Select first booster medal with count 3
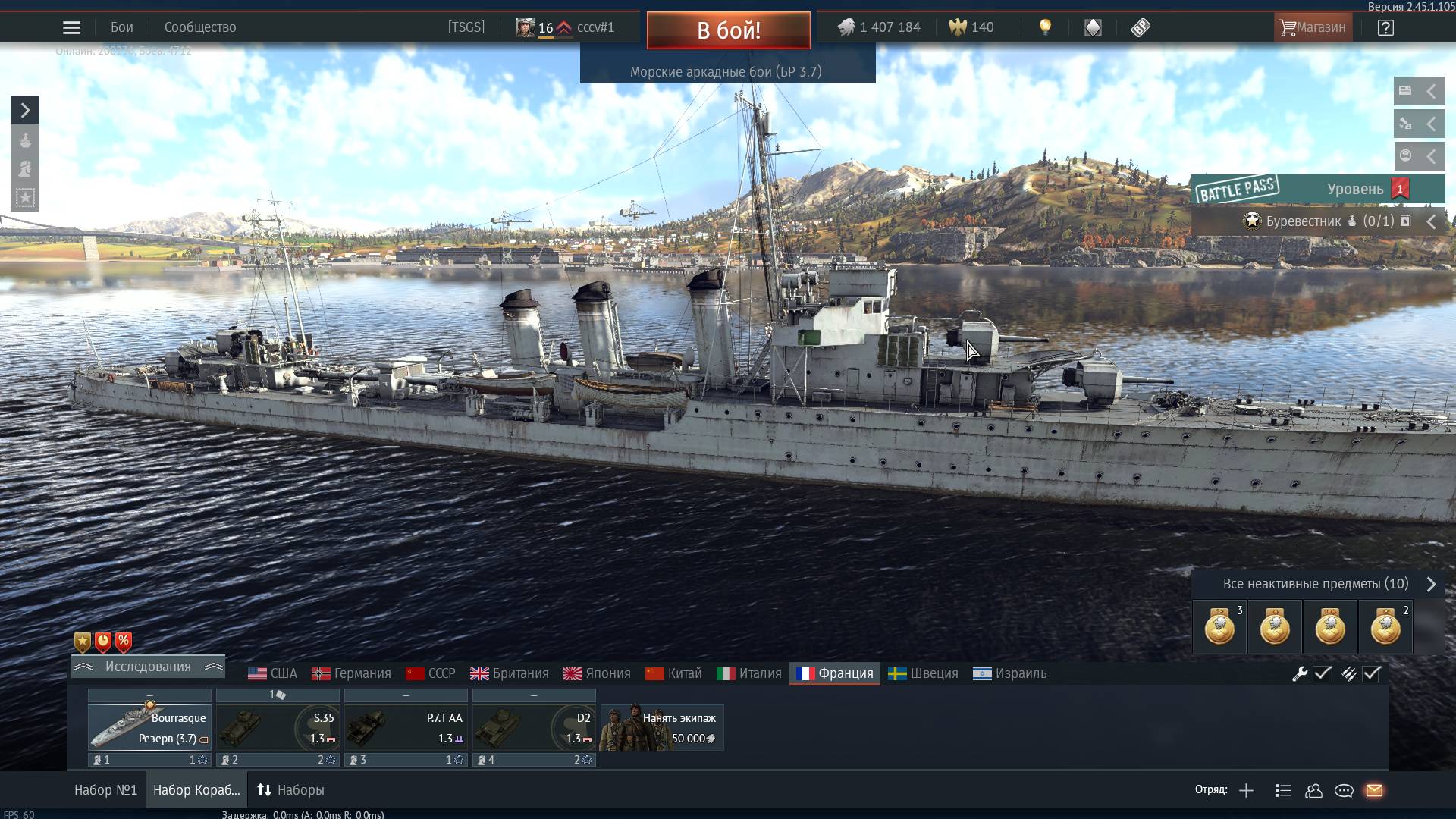The image size is (1456, 819). point(1219,627)
